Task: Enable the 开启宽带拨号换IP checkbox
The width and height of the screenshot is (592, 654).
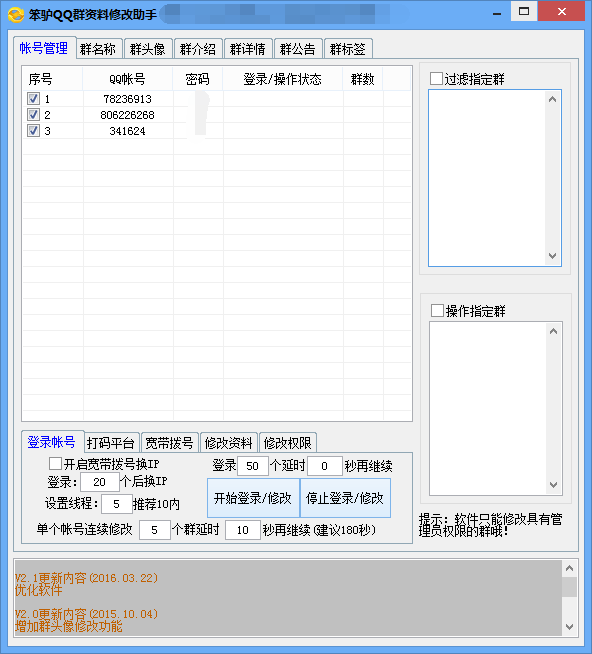Action: pyautogui.click(x=55, y=463)
